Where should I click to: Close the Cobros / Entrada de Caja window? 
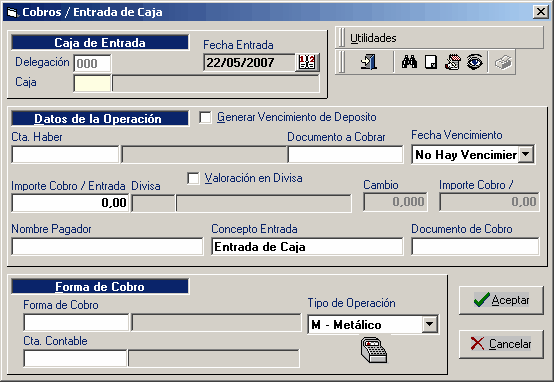541,12
